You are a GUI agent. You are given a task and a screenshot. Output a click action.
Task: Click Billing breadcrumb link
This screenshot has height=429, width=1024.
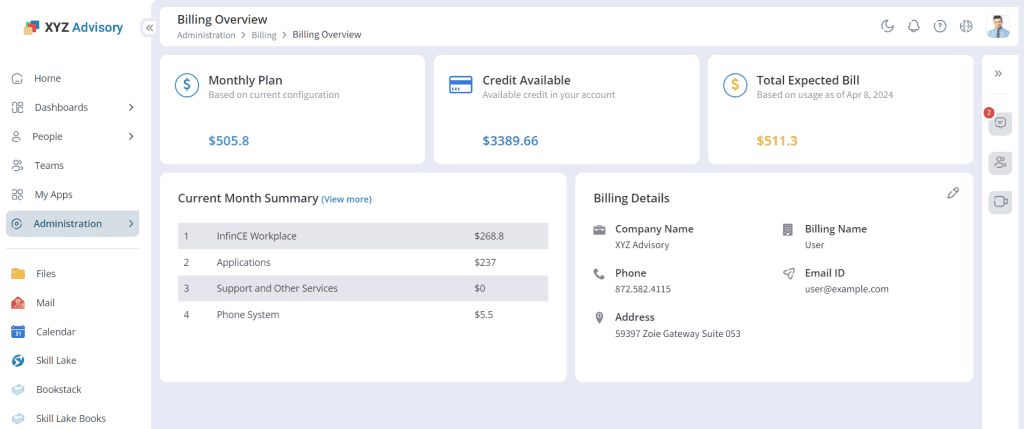click(x=264, y=35)
